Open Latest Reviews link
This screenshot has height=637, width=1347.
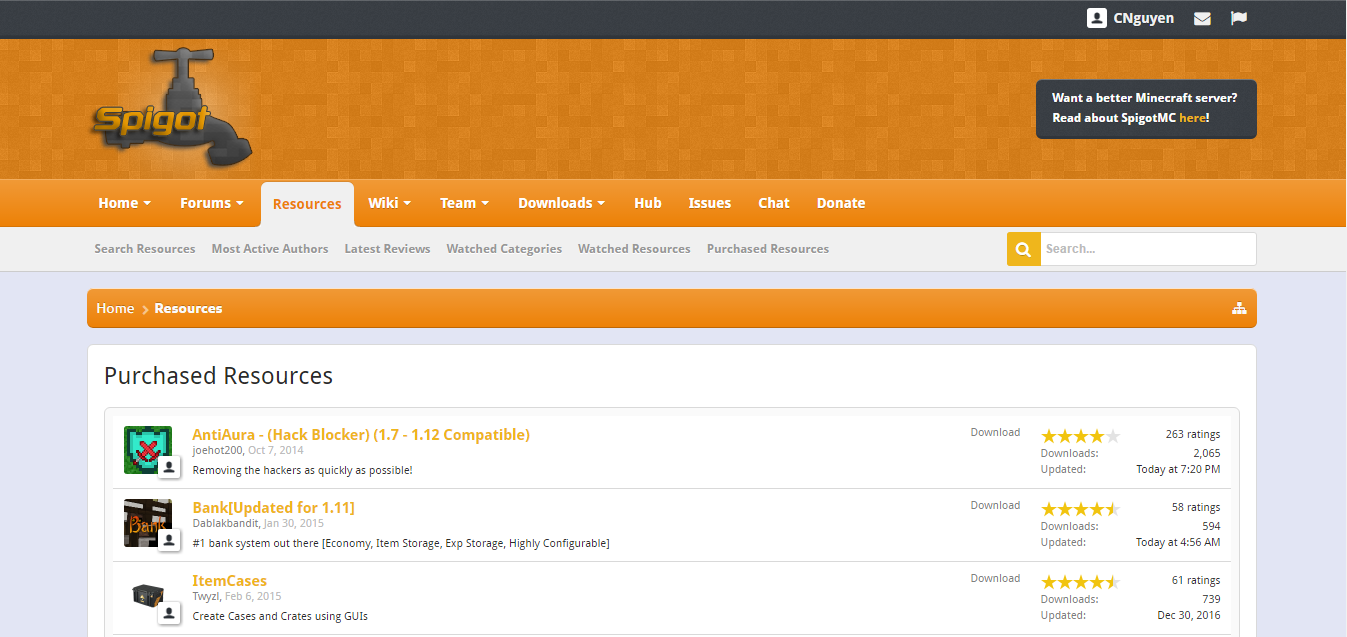pos(387,249)
